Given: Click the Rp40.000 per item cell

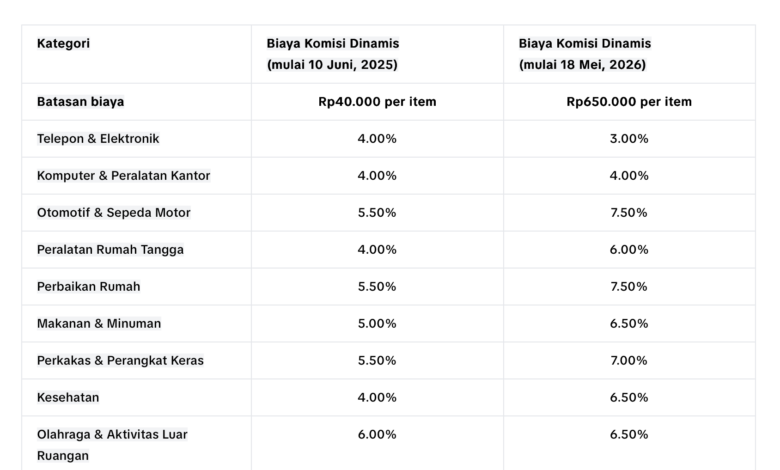Looking at the screenshot, I should point(377,101).
